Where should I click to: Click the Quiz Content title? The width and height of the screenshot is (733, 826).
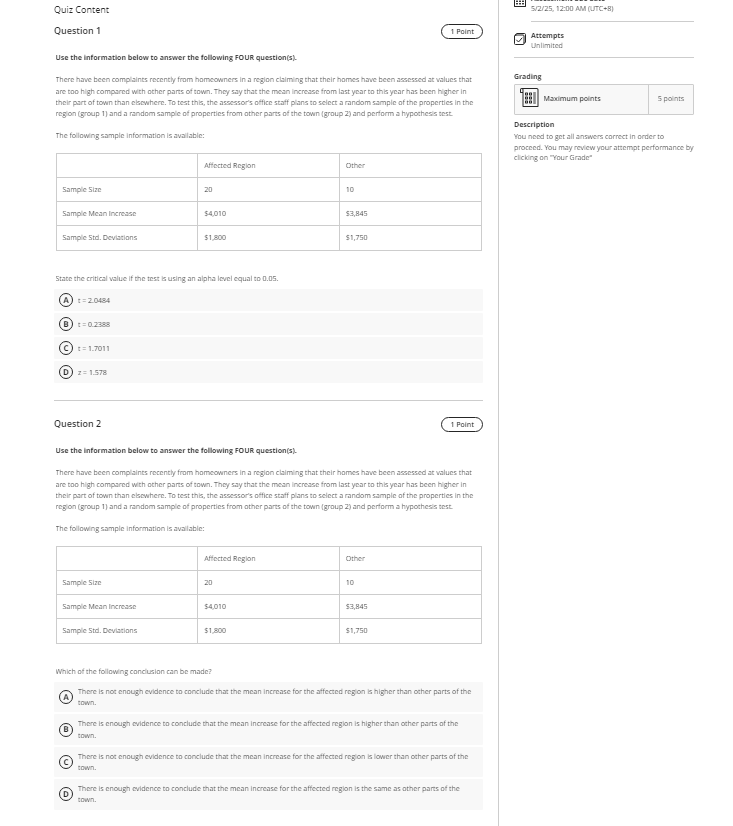tap(82, 10)
